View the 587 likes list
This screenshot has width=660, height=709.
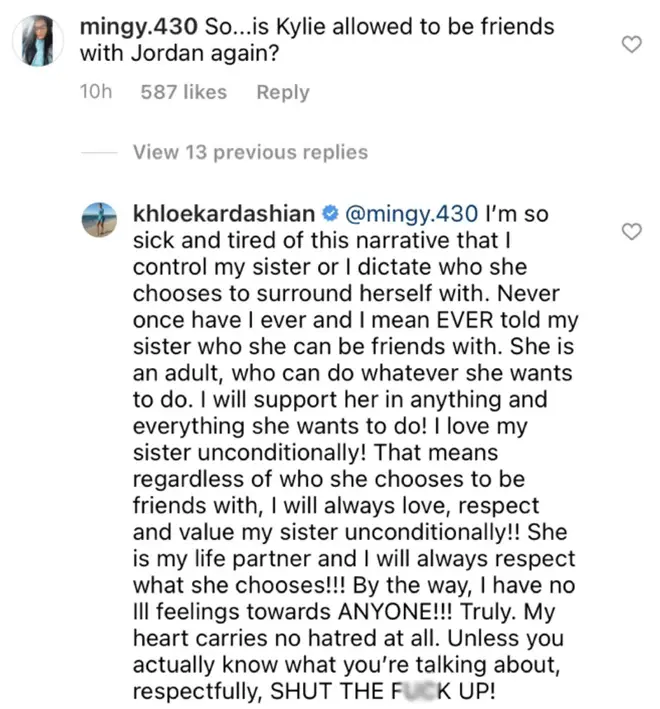coord(184,92)
